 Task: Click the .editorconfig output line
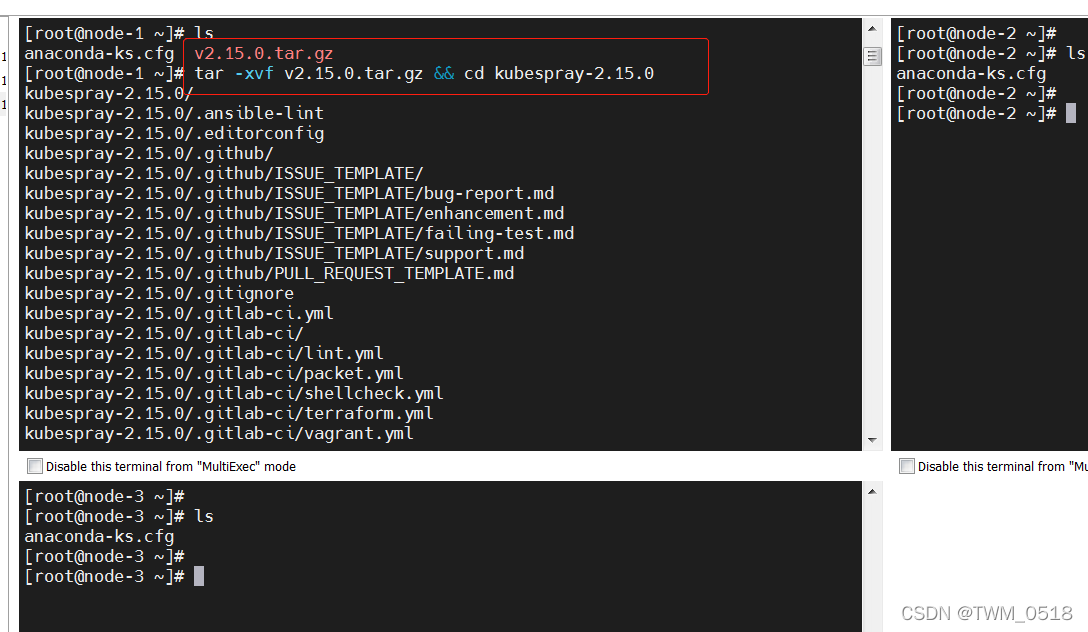point(174,133)
